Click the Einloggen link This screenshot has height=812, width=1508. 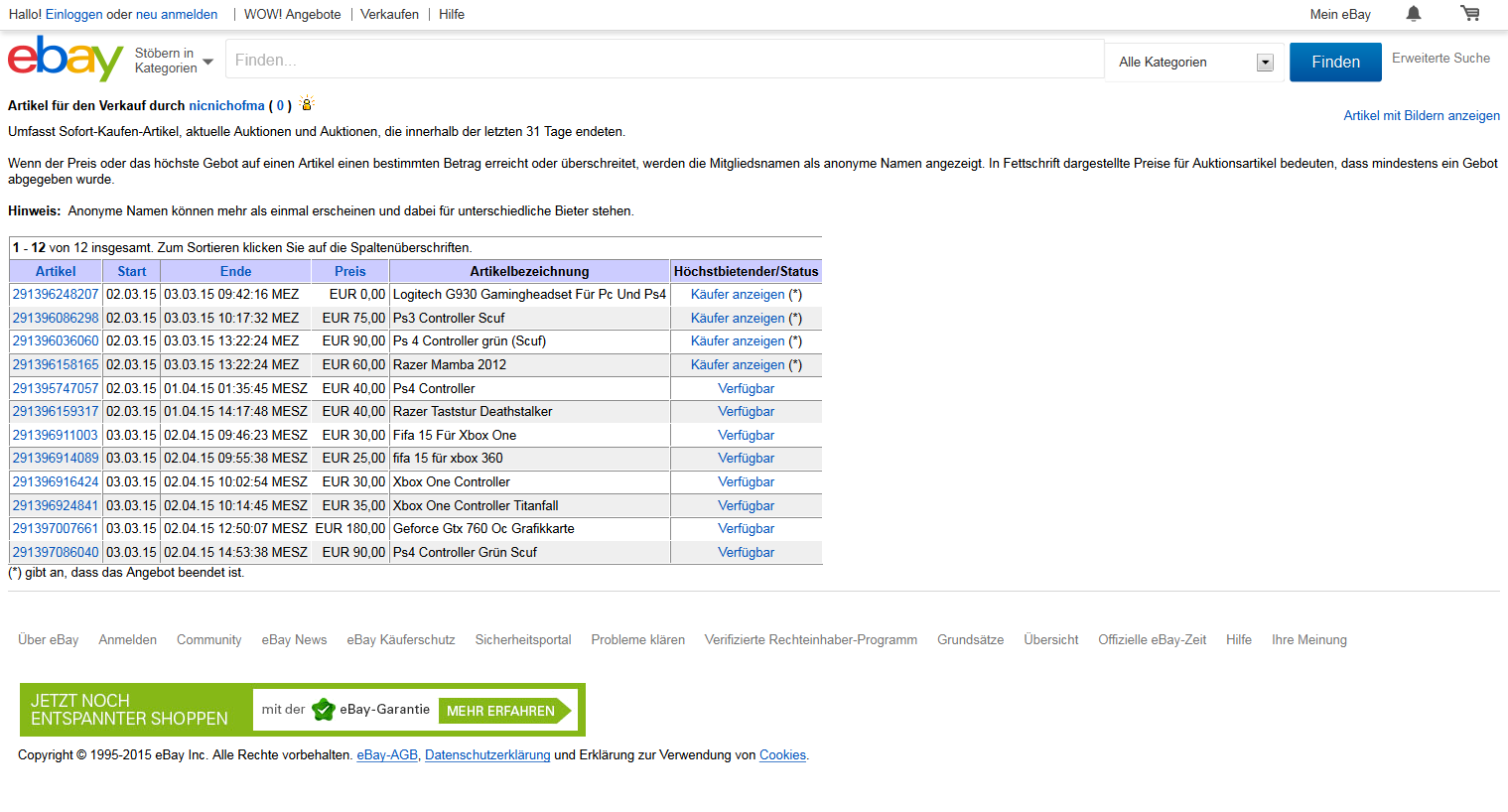[x=74, y=15]
